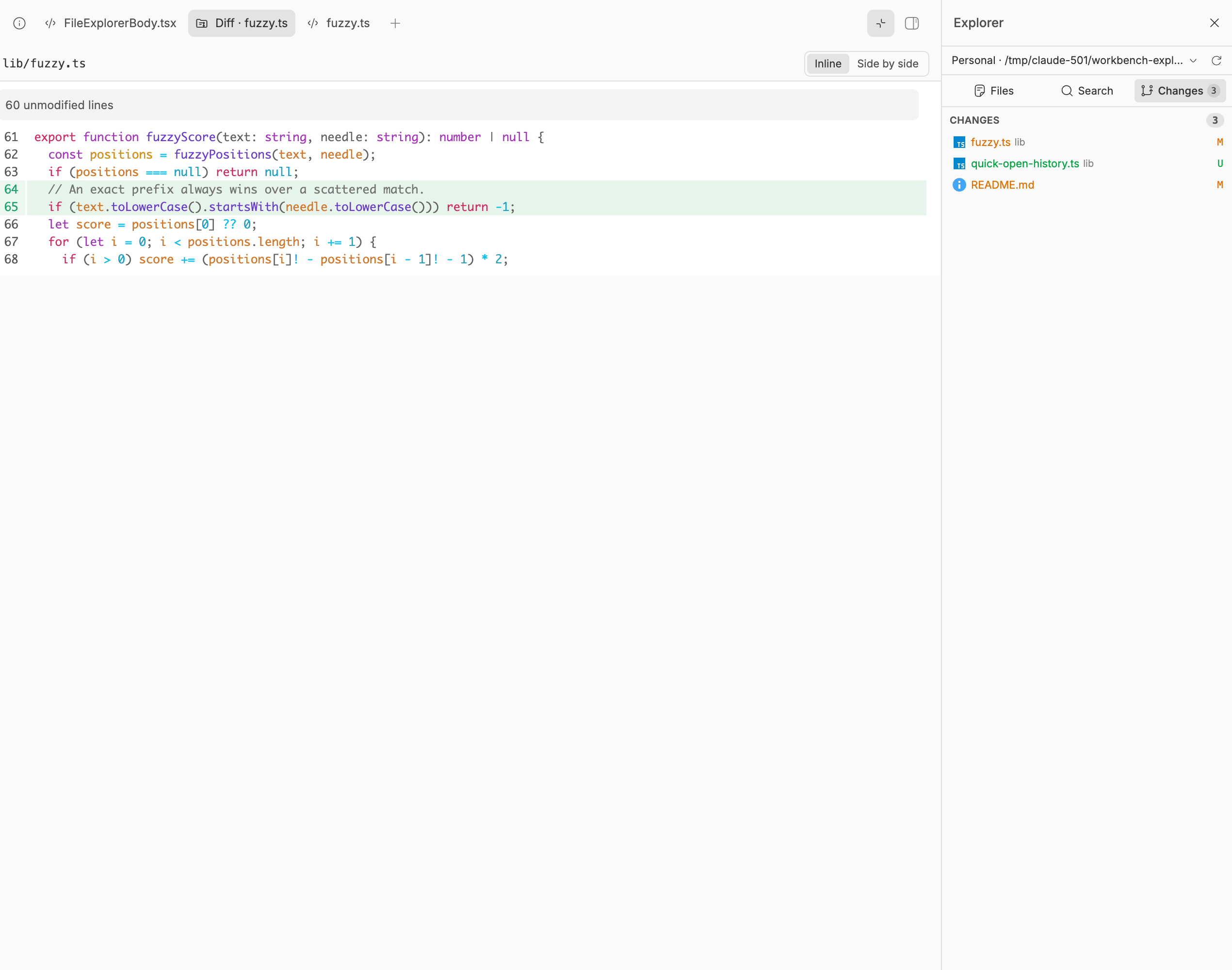Open README.md in changes list
Viewport: 1232px width, 970px height.
pyautogui.click(x=1086, y=185)
